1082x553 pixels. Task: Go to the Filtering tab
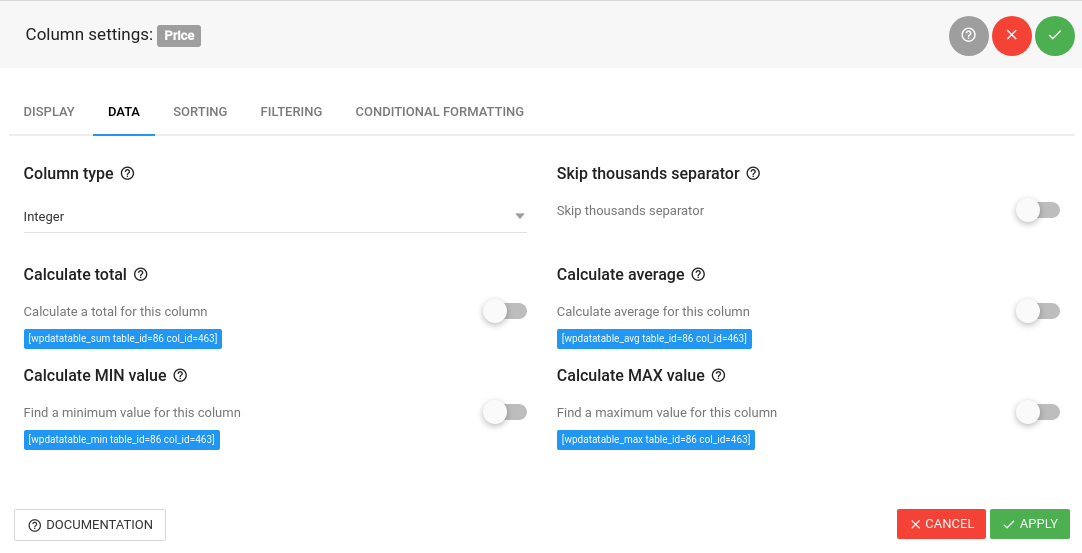pos(291,112)
